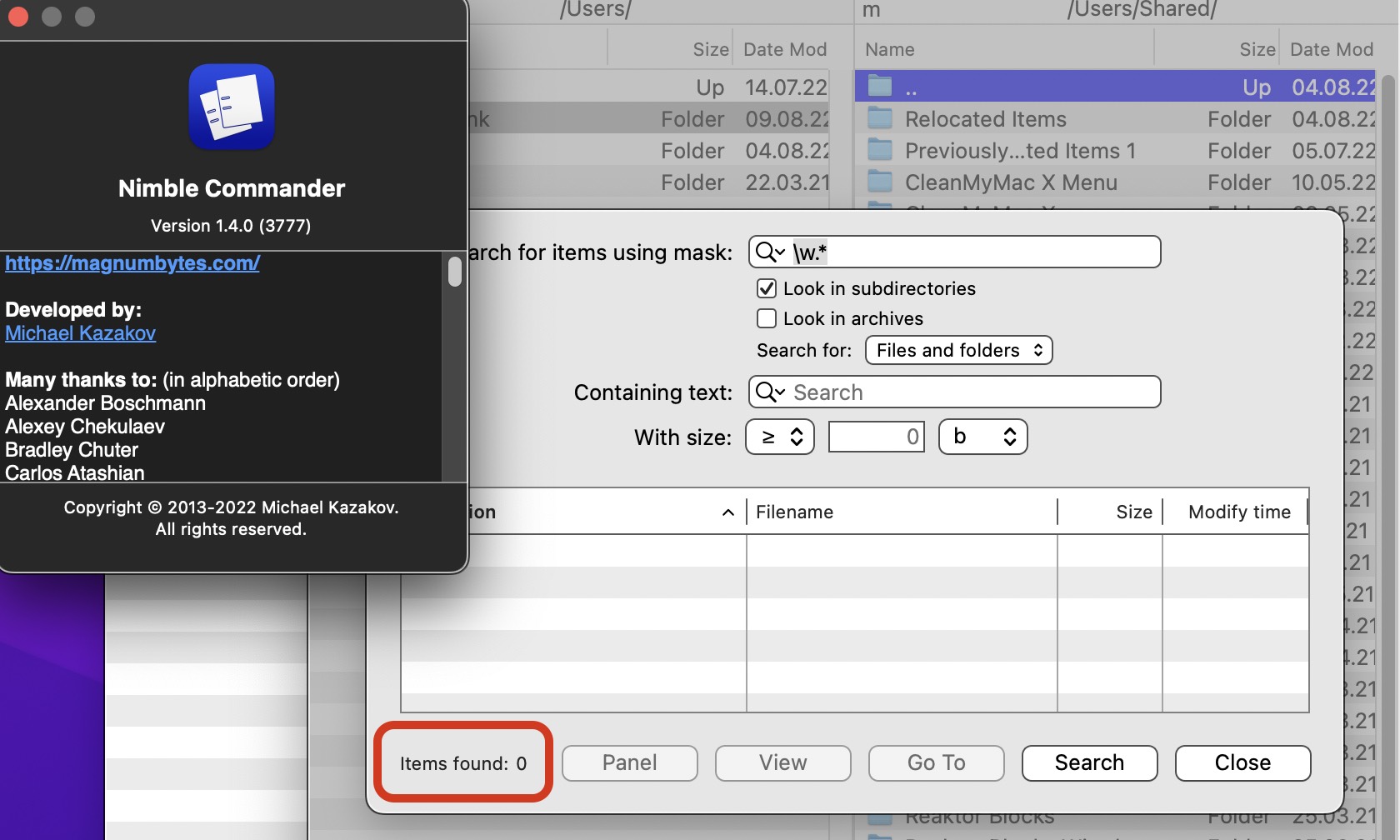
Task: Click the Nimble Commander app icon
Action: pos(232,107)
